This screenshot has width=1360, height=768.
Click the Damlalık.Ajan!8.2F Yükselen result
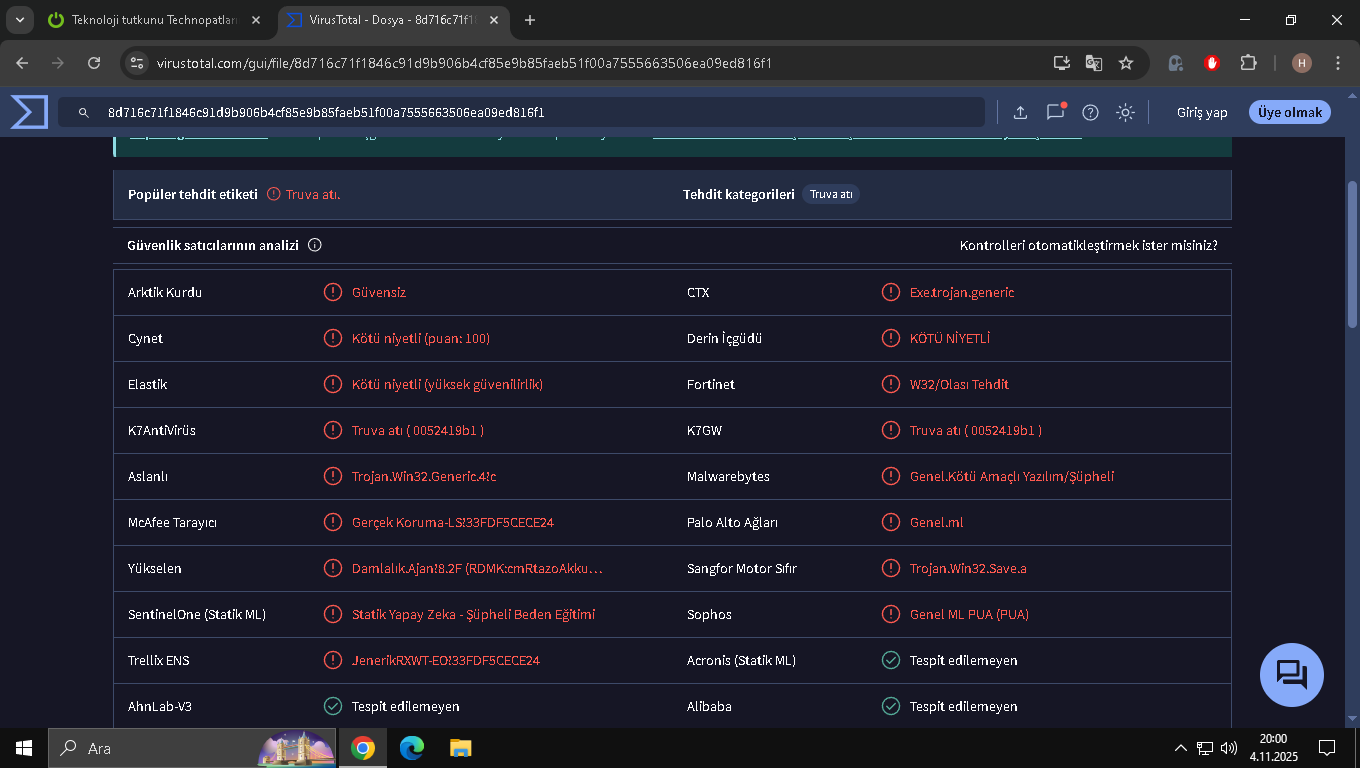pos(478,568)
